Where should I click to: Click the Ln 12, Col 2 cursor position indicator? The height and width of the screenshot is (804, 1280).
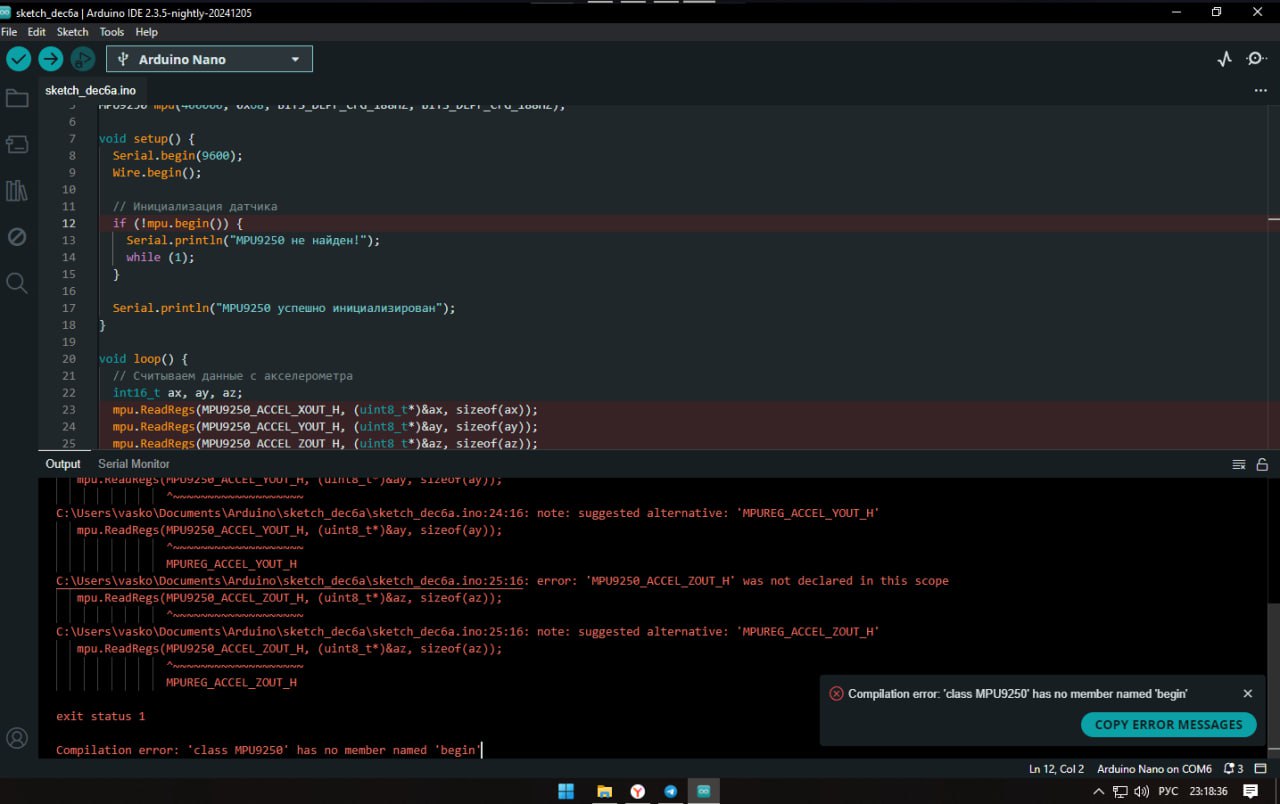1057,769
